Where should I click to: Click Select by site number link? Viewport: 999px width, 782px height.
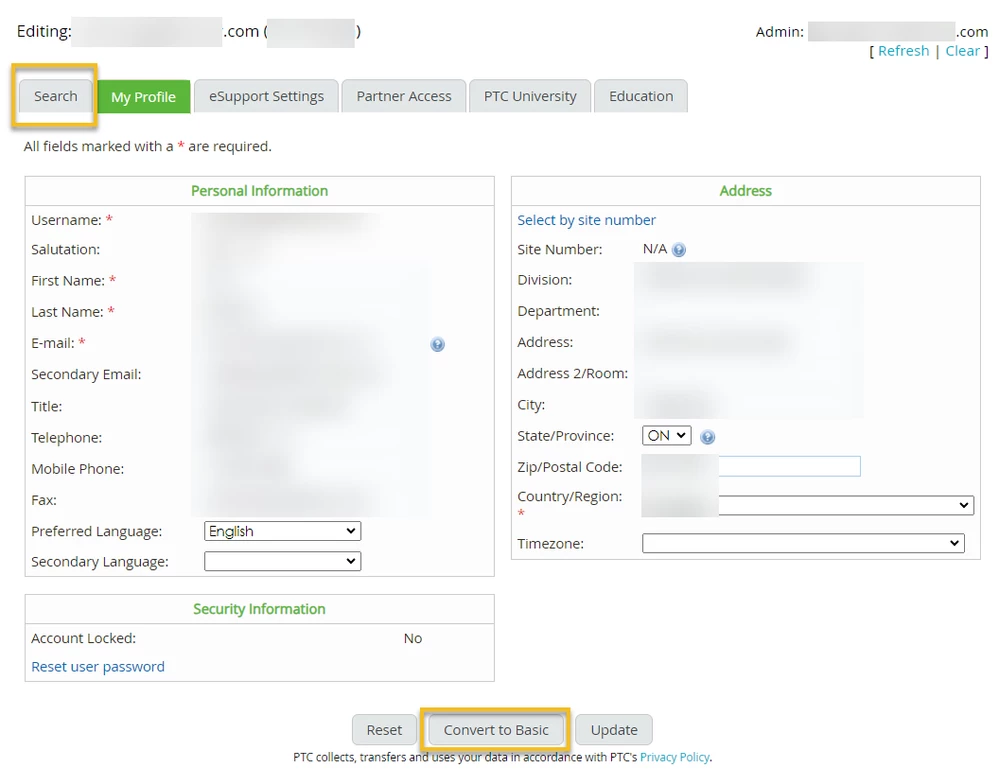point(586,221)
